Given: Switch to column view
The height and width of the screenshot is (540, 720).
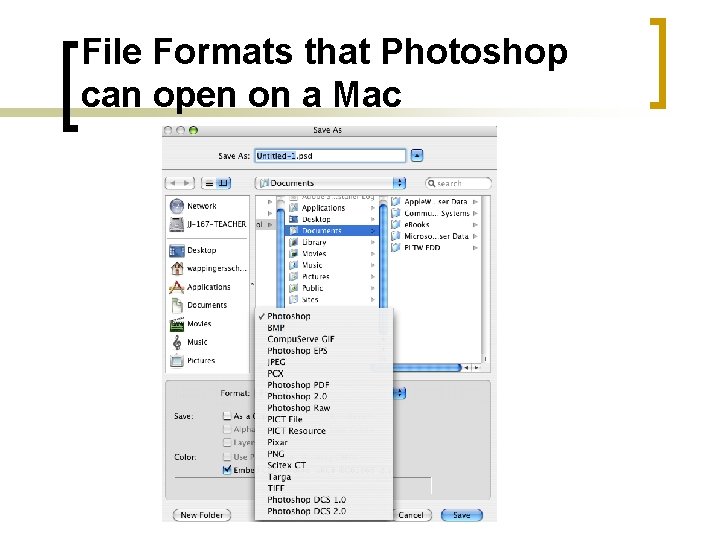Looking at the screenshot, I should point(223,183).
